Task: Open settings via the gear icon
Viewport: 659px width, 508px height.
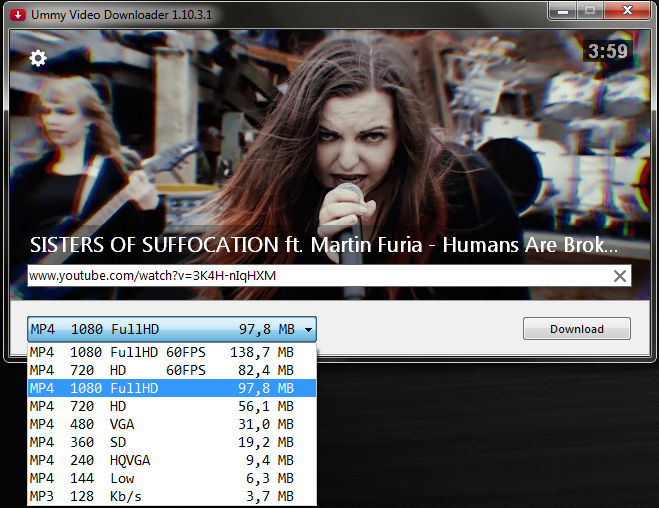Action: (38, 58)
